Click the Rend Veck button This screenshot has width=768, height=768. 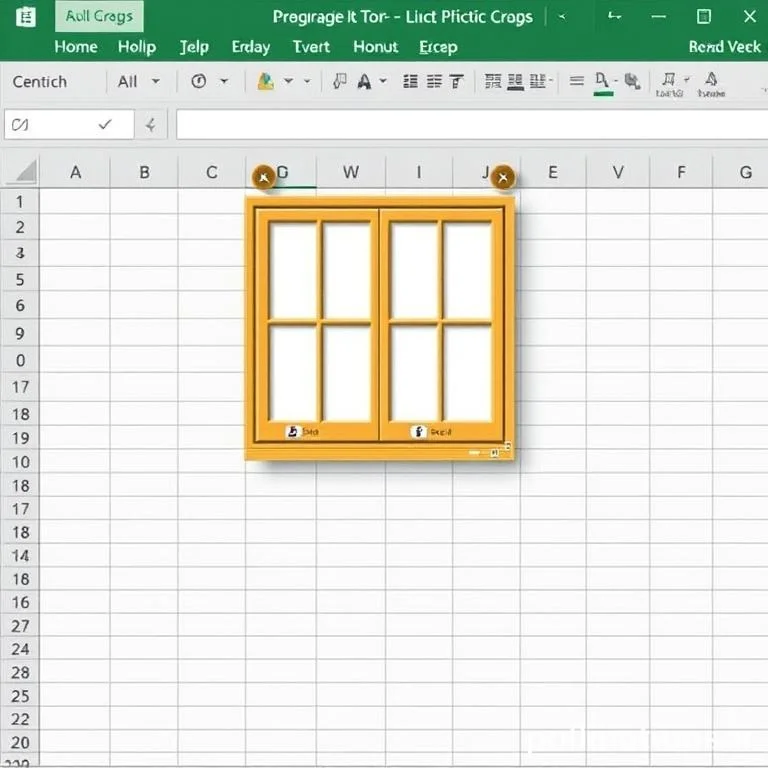point(725,47)
